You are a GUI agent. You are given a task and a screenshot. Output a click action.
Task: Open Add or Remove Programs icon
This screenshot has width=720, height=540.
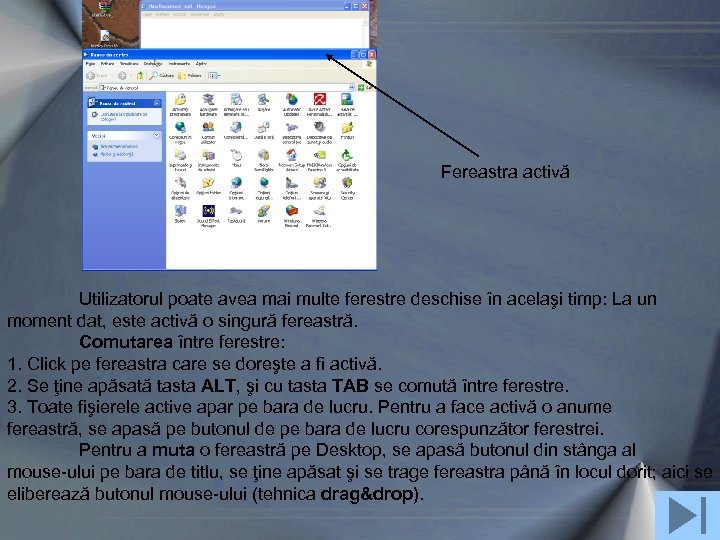236,100
